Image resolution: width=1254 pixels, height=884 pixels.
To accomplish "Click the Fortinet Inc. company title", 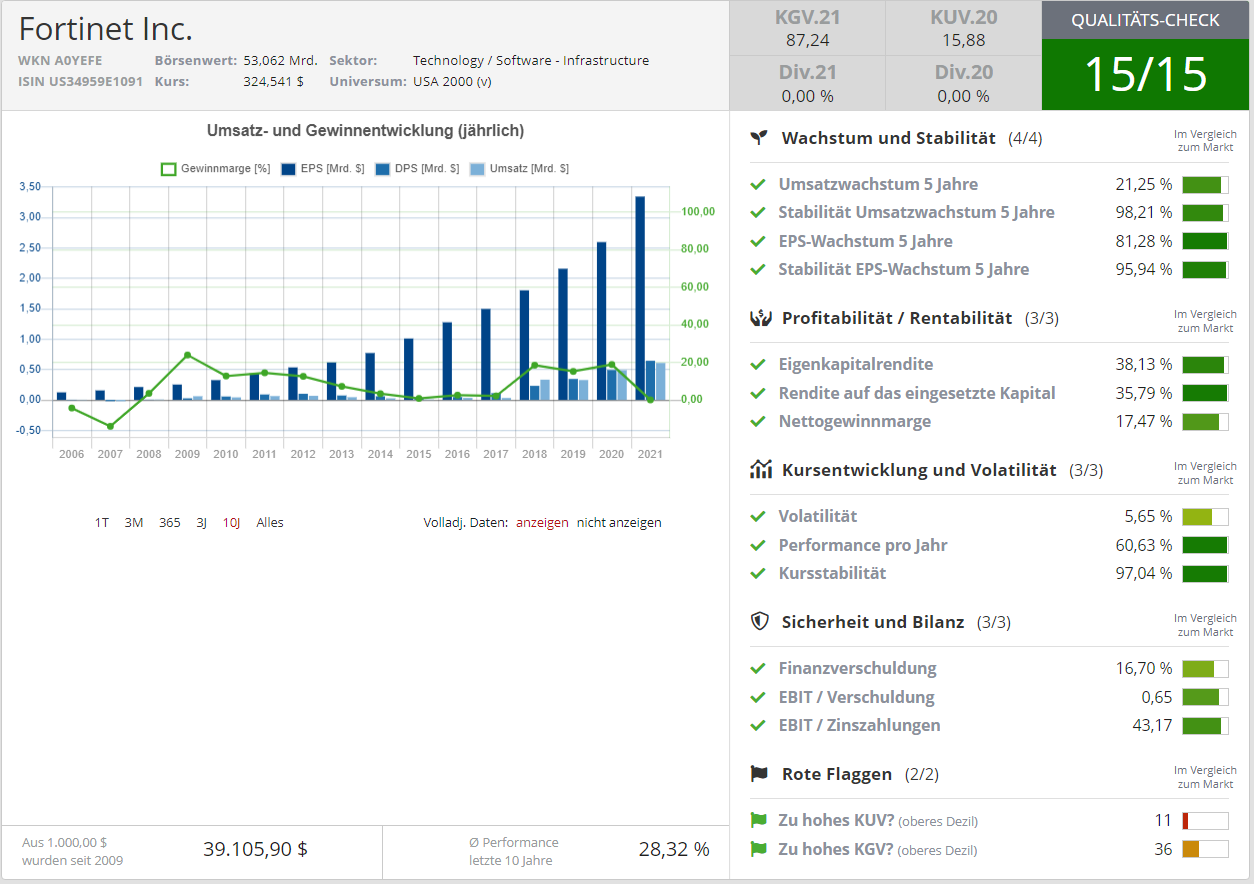I will pyautogui.click(x=106, y=29).
